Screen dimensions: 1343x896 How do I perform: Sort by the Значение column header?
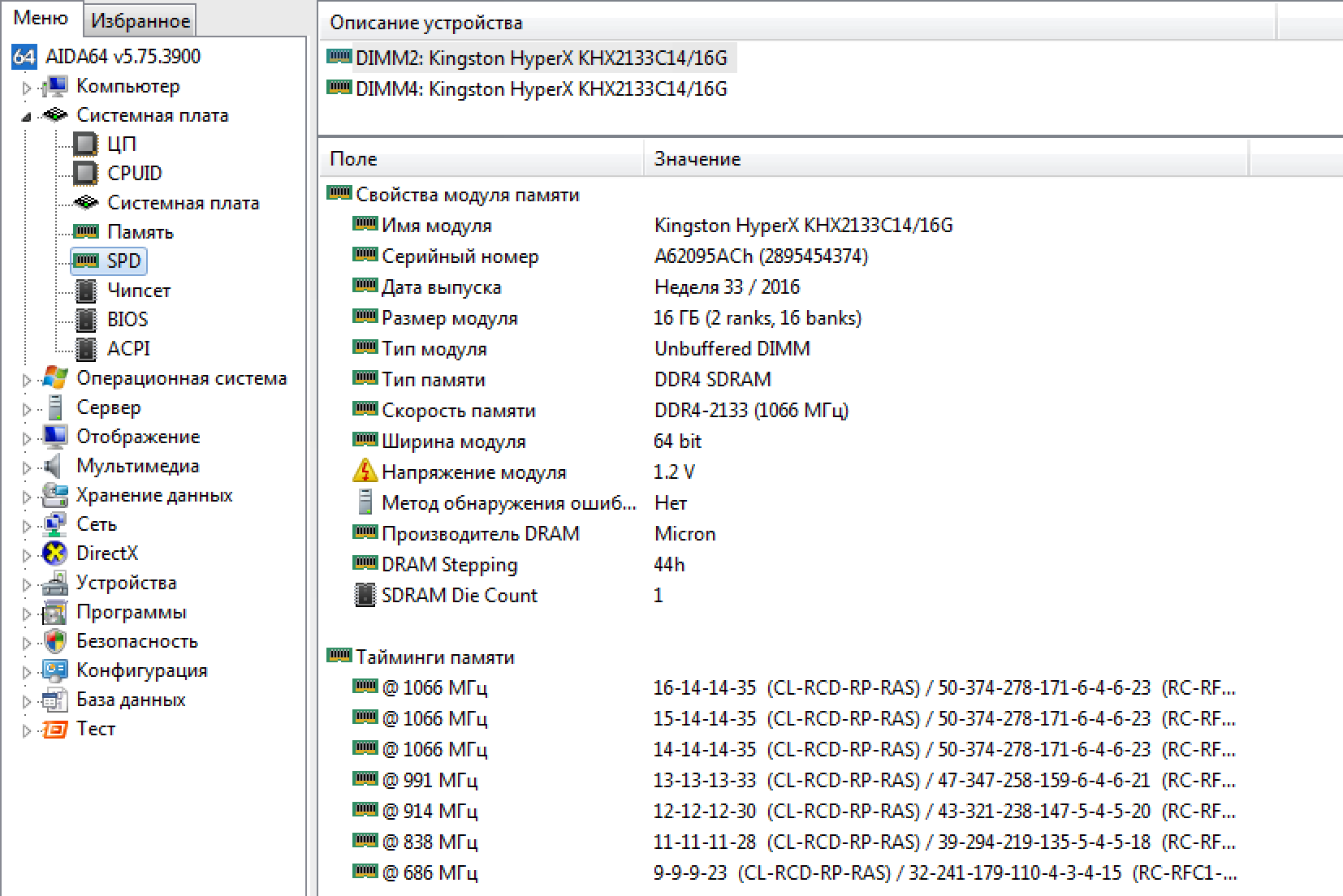pos(946,159)
